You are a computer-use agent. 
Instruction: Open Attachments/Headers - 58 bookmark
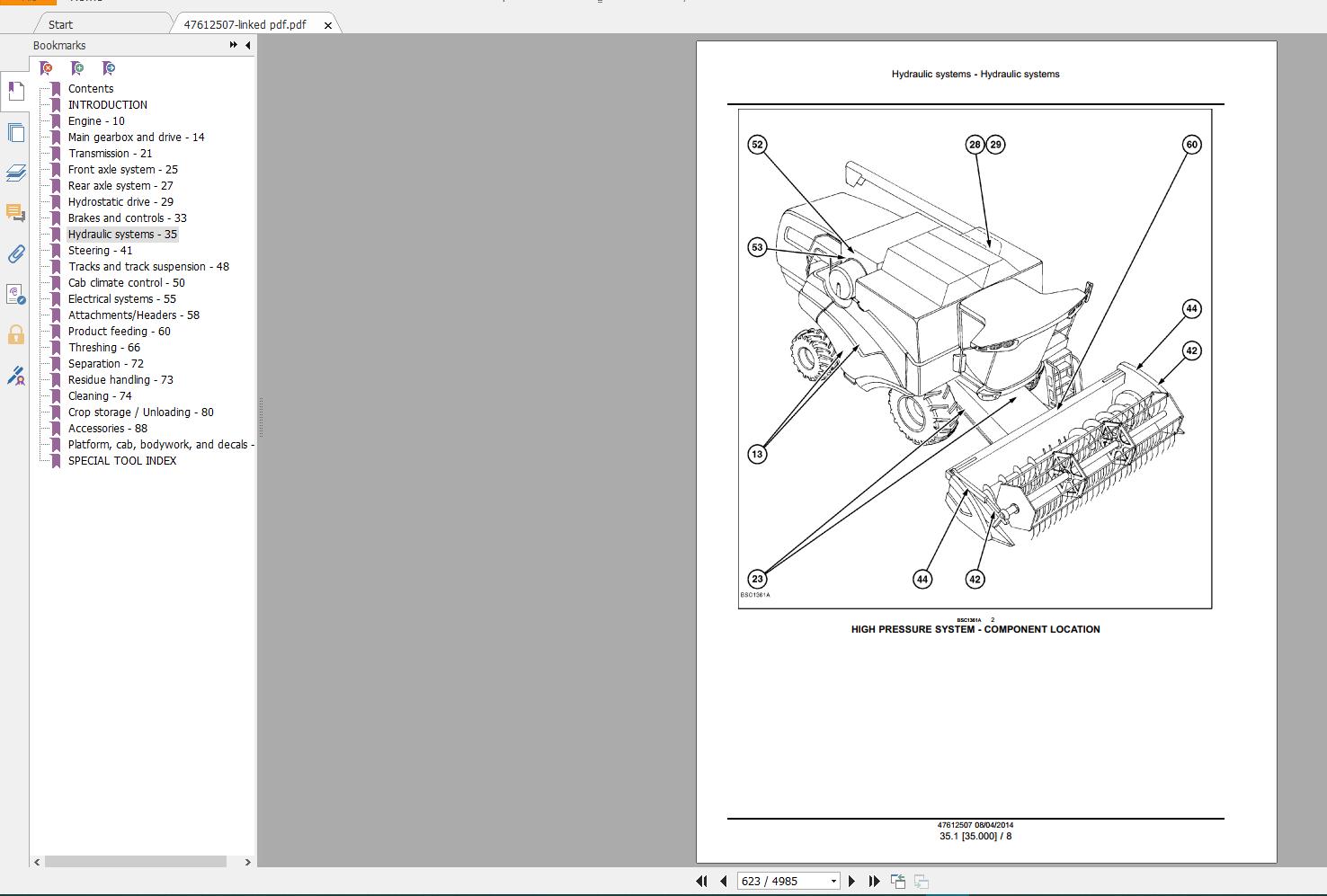tap(134, 315)
